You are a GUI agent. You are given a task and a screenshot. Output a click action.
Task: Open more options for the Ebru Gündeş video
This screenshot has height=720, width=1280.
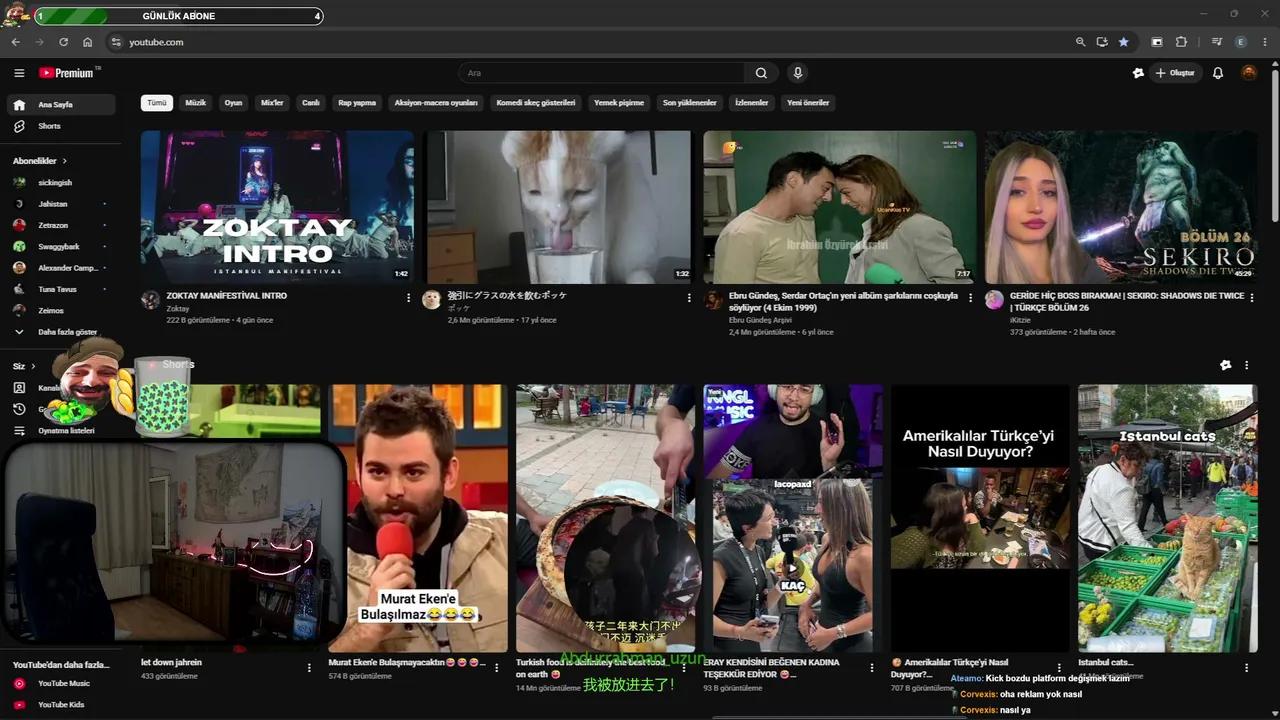(970, 297)
